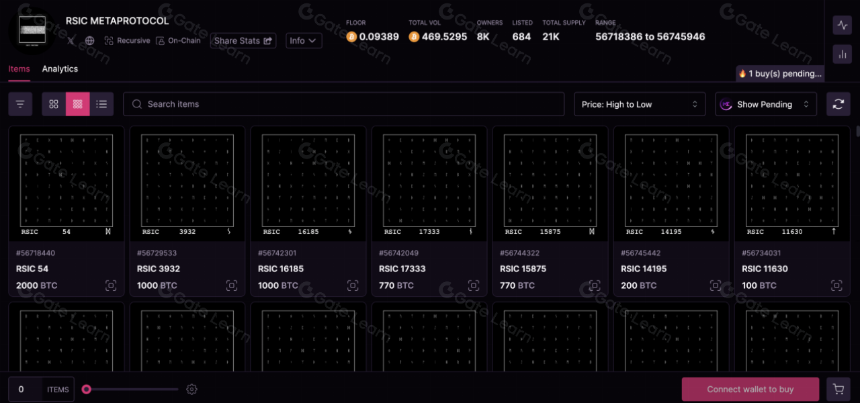Open RSIC 54 thumbnail

click(66, 184)
